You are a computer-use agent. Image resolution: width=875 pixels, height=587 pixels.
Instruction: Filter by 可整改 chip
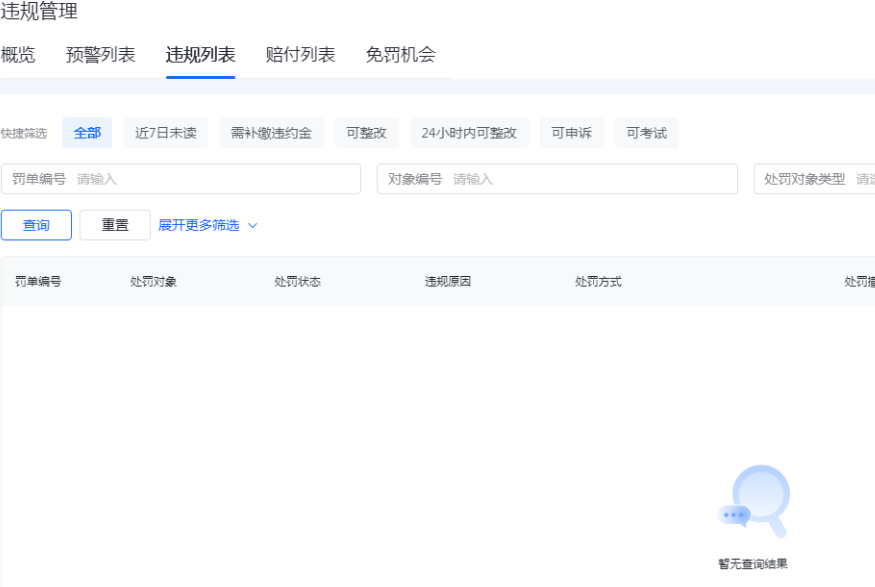click(367, 133)
